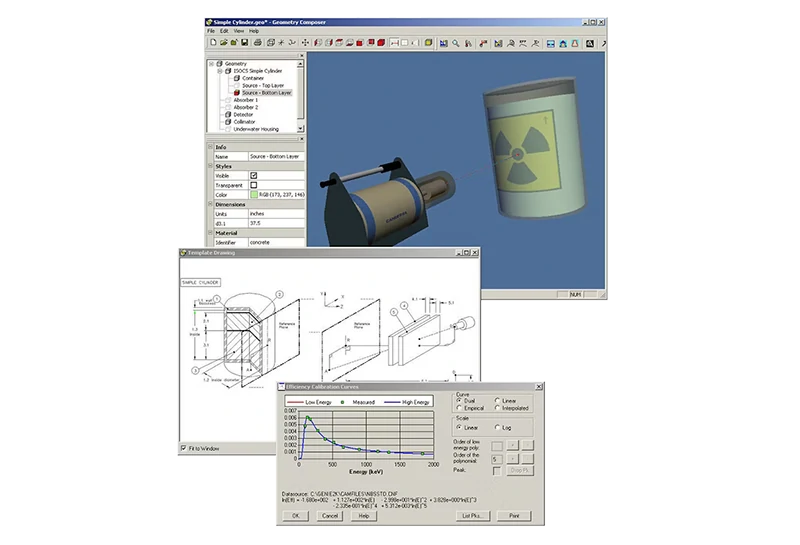This screenshot has width=800, height=545.
Task: Click the asterisk-shaped toolbar icon
Action: (281, 43)
